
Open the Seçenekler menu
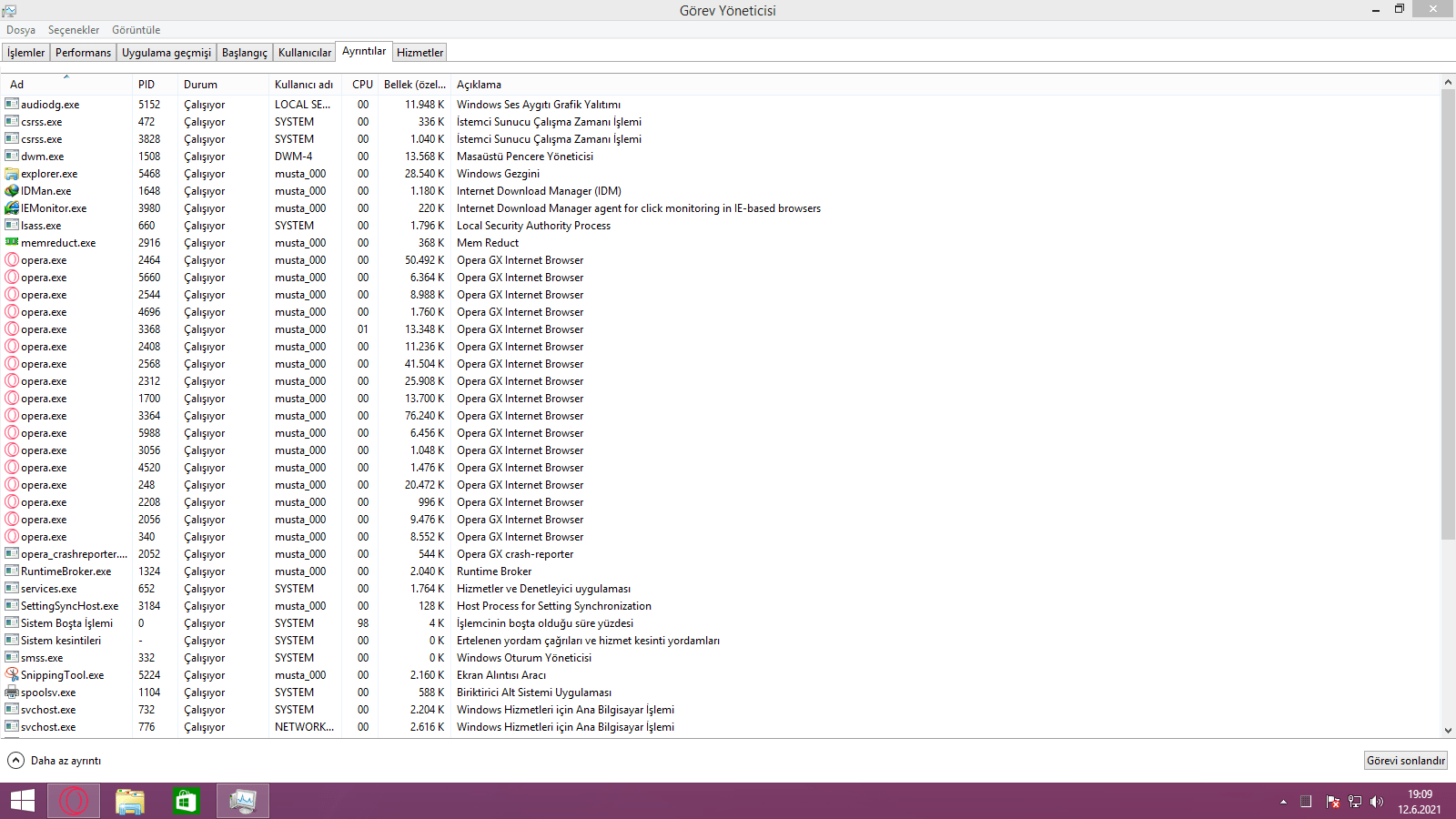click(74, 30)
